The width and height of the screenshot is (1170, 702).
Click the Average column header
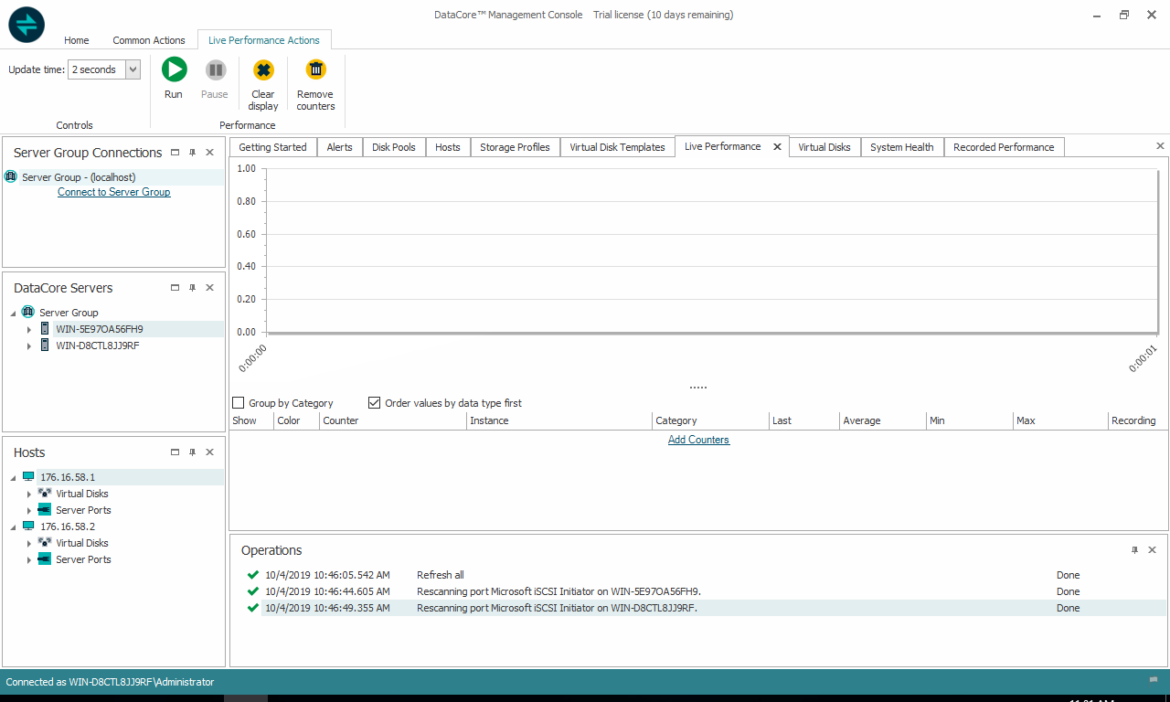coord(883,421)
